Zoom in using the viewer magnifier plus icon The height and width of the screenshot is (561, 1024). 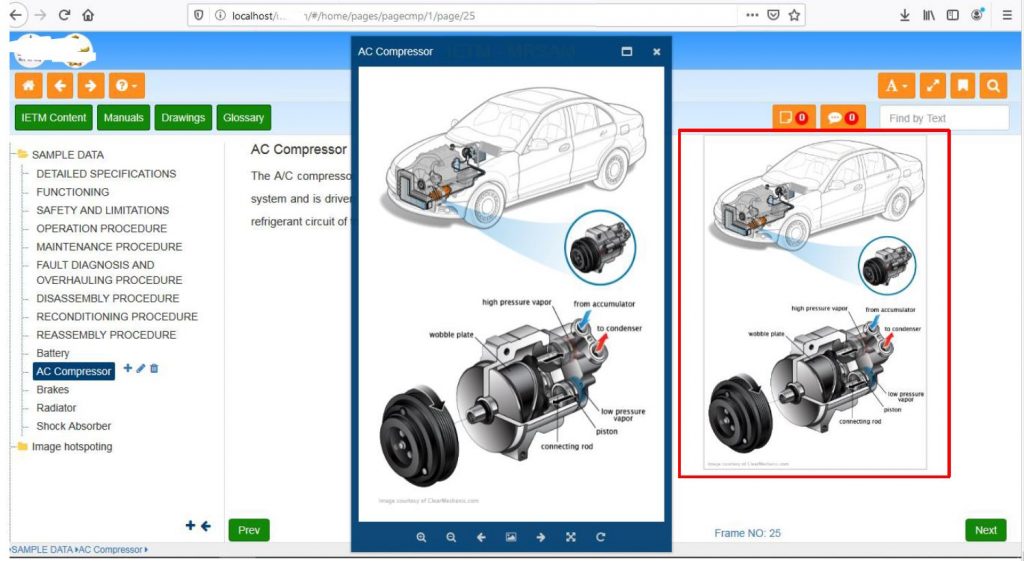(x=421, y=537)
